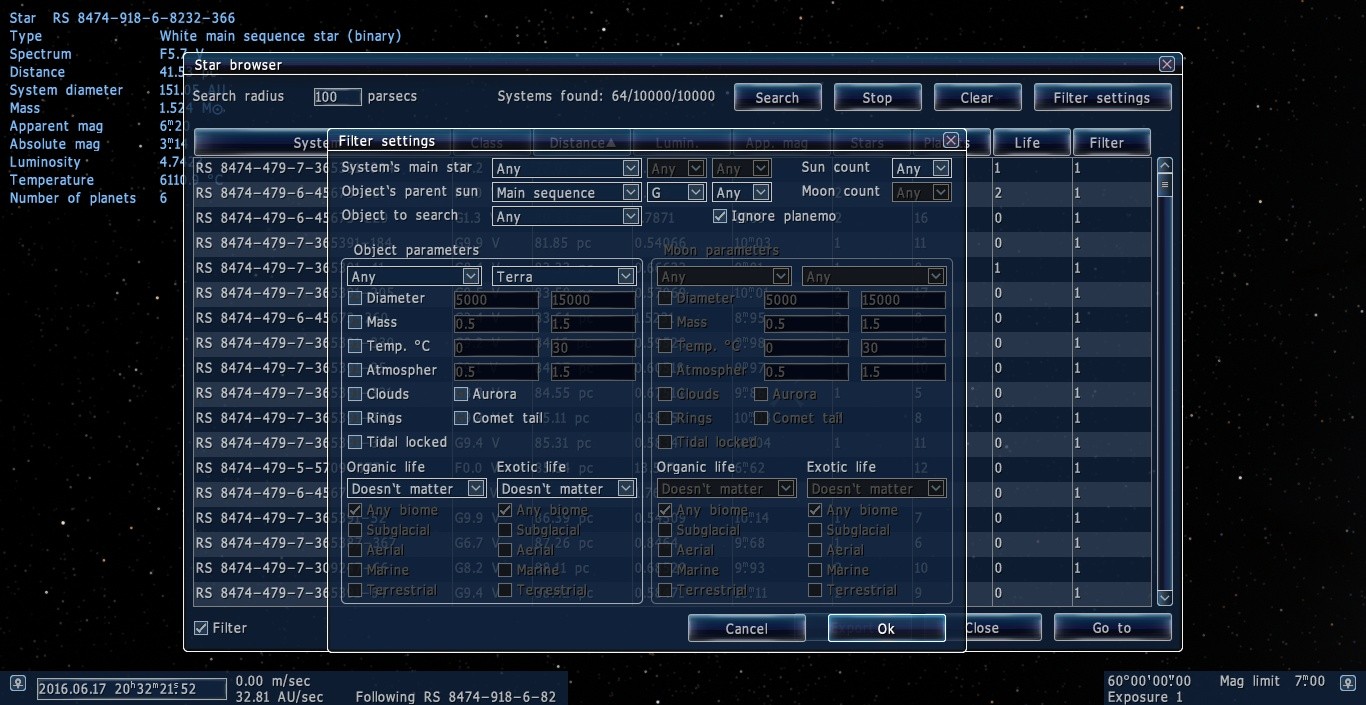Click the Search button
This screenshot has height=705, width=1366.
[778, 97]
